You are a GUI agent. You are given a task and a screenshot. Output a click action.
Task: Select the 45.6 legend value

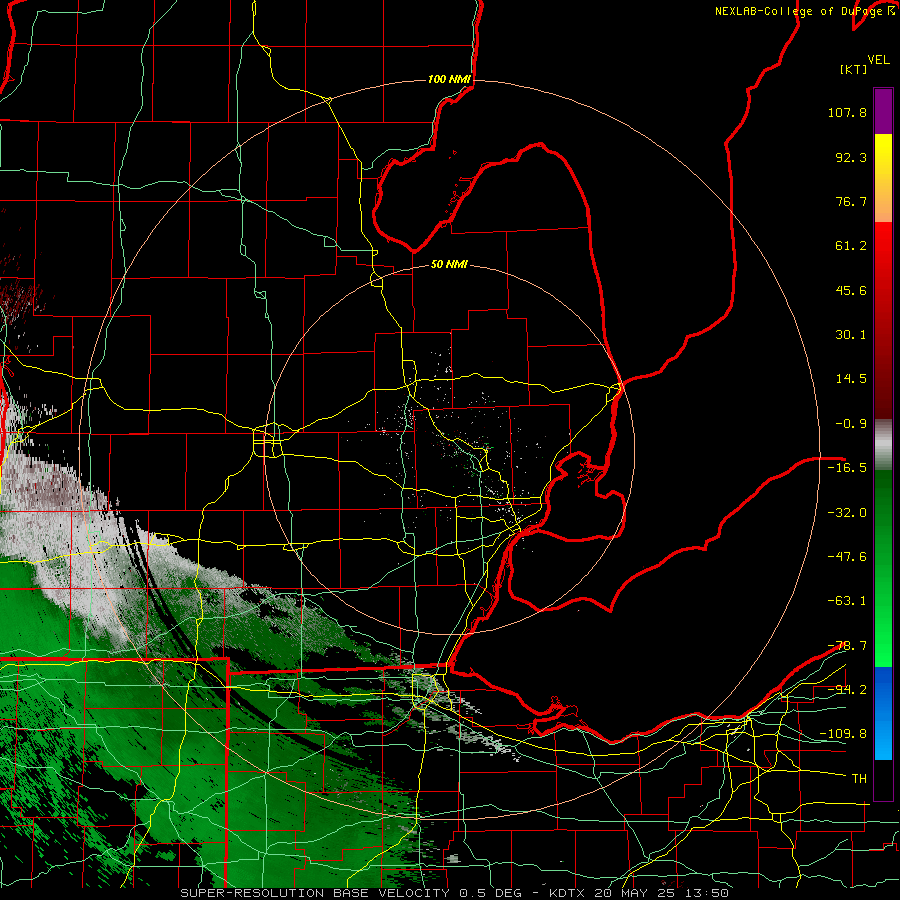pos(851,290)
